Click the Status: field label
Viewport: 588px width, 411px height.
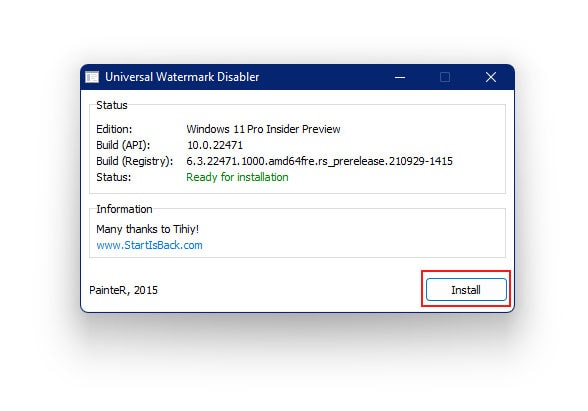tap(114, 177)
